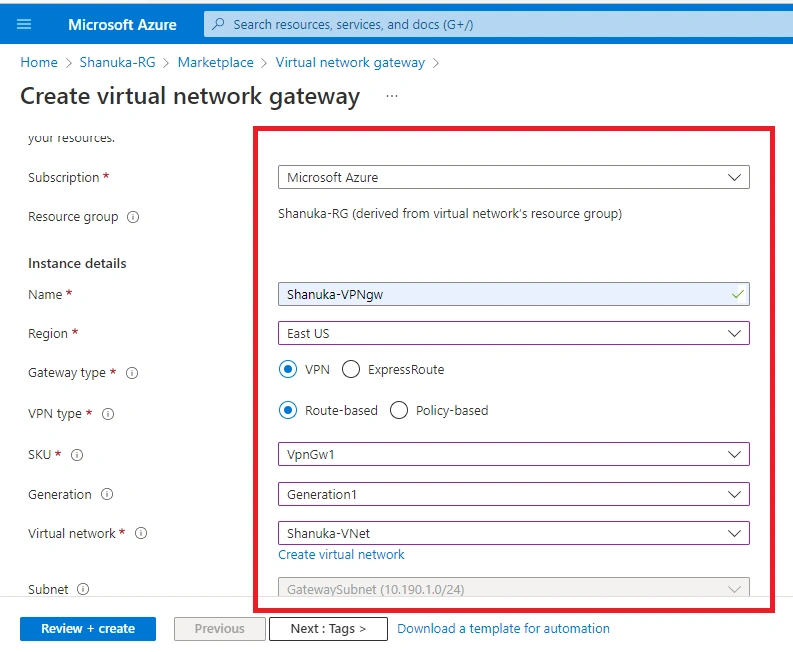Expand the SKU dropdown VpnGw1
This screenshot has width=793, height=652.
513,454
